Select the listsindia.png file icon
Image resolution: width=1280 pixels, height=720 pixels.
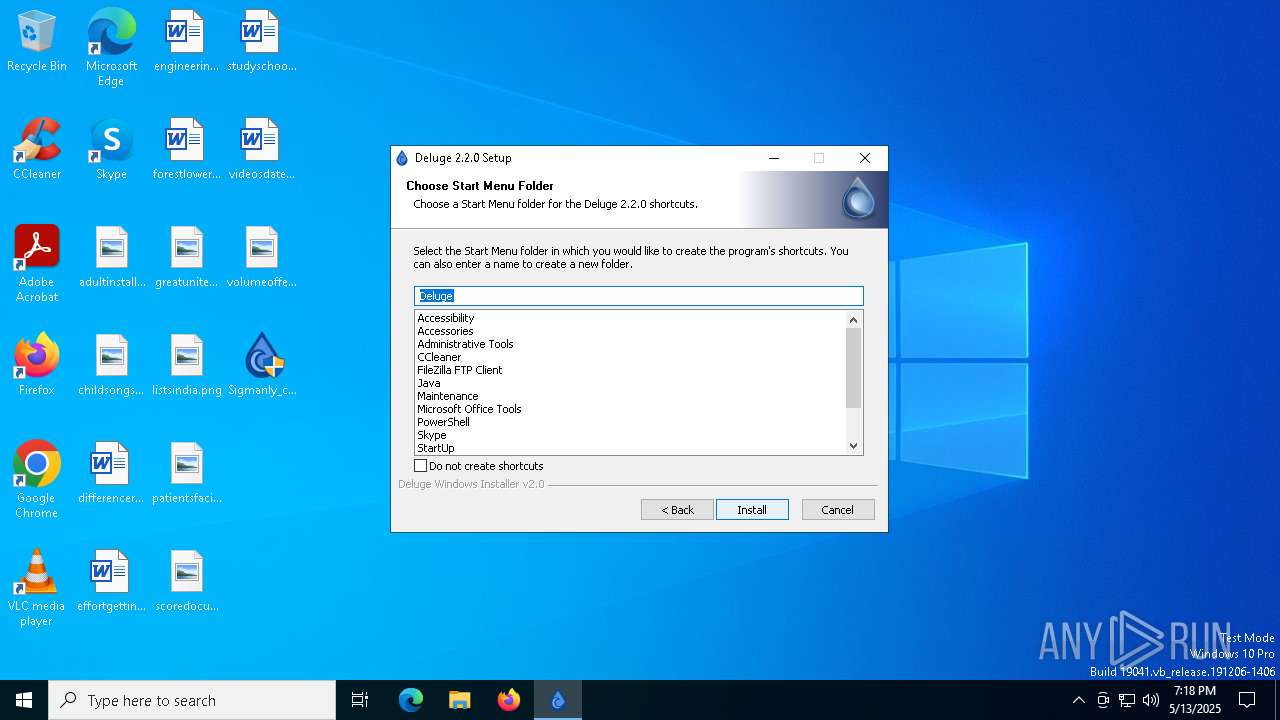[x=186, y=366]
